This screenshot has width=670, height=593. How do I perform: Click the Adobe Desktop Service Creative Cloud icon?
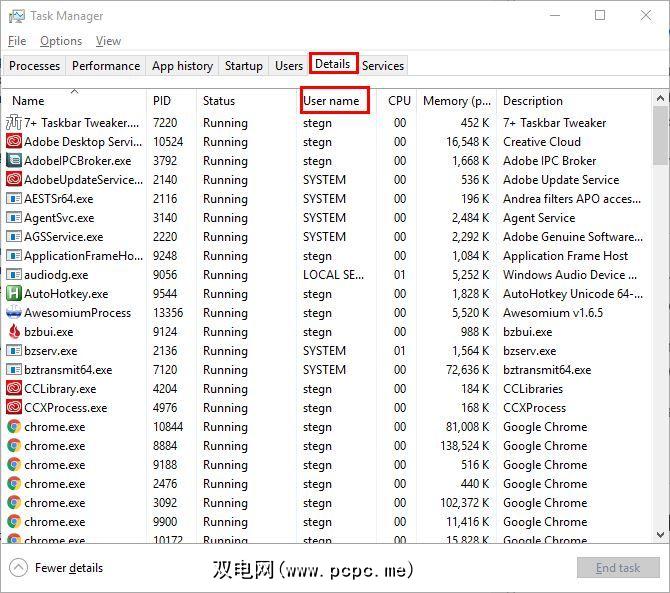(x=14, y=141)
